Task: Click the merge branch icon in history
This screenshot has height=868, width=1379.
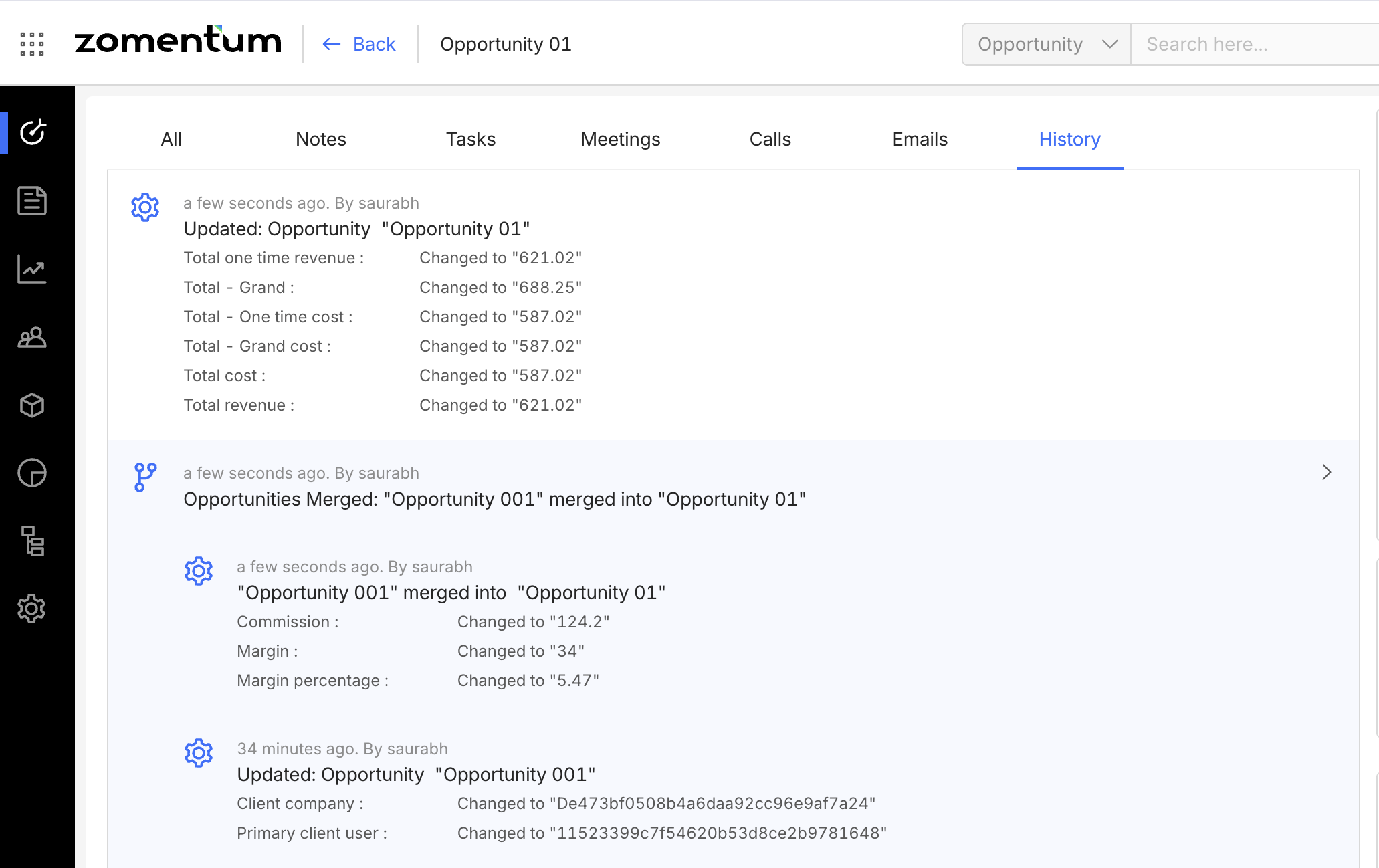Action: coord(145,477)
